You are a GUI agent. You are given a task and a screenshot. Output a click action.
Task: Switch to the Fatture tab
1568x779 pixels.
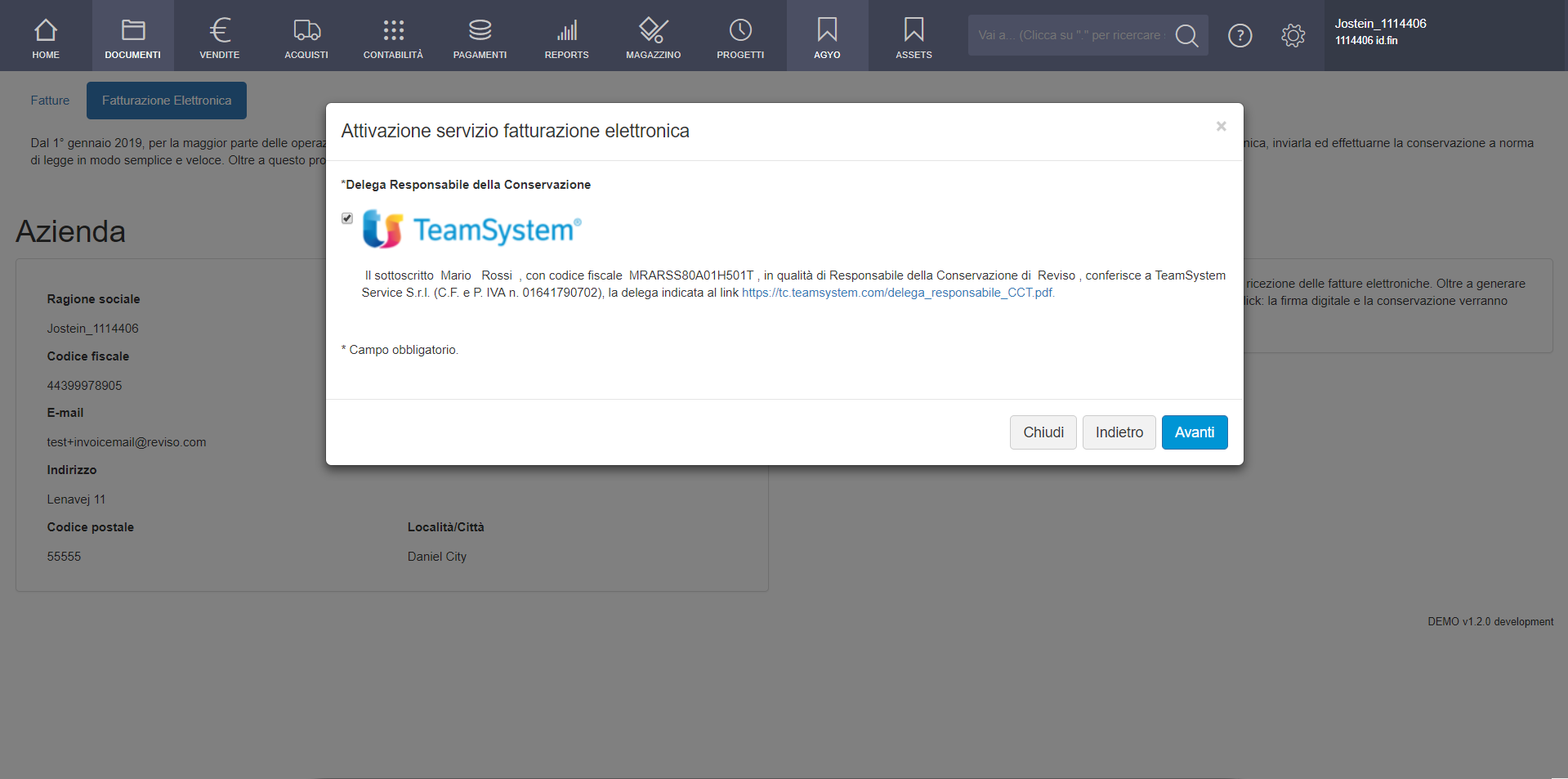50,101
